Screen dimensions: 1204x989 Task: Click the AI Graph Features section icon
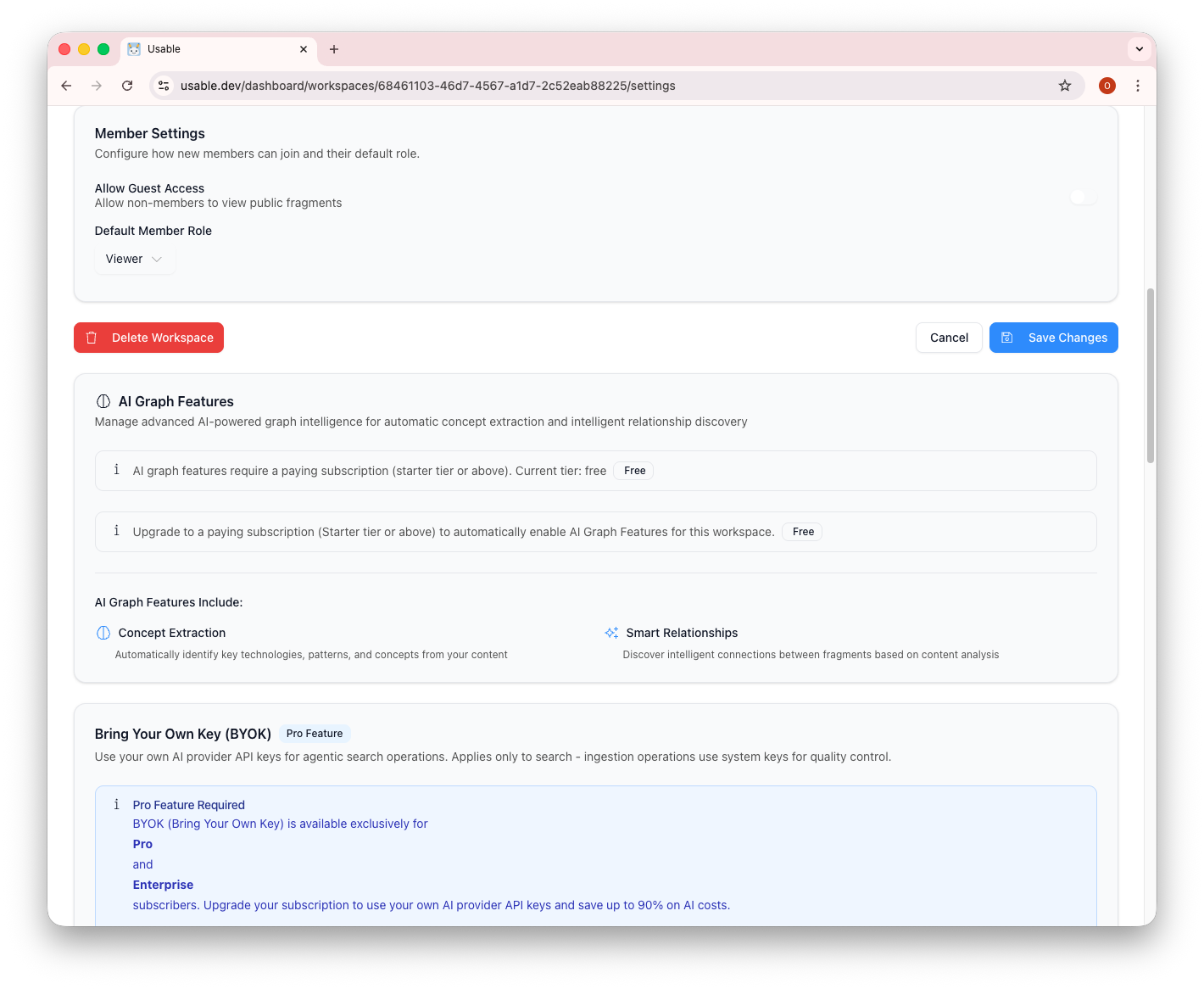[103, 401]
